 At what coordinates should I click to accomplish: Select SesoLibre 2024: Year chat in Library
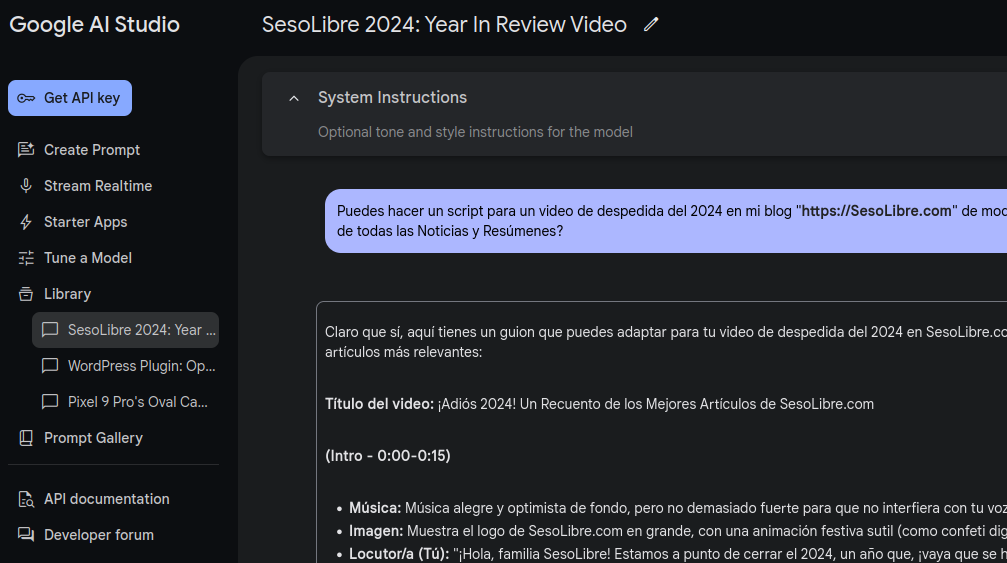(x=126, y=330)
